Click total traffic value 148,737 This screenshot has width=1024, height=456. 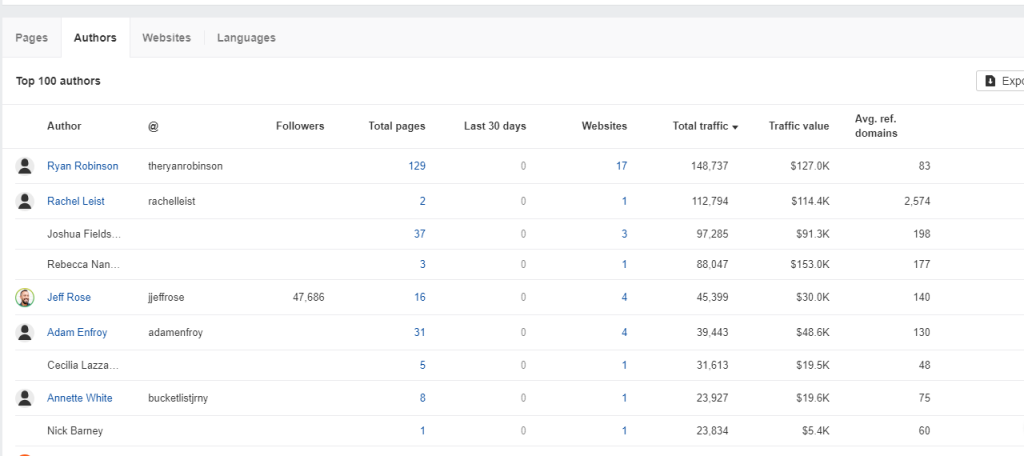point(709,166)
